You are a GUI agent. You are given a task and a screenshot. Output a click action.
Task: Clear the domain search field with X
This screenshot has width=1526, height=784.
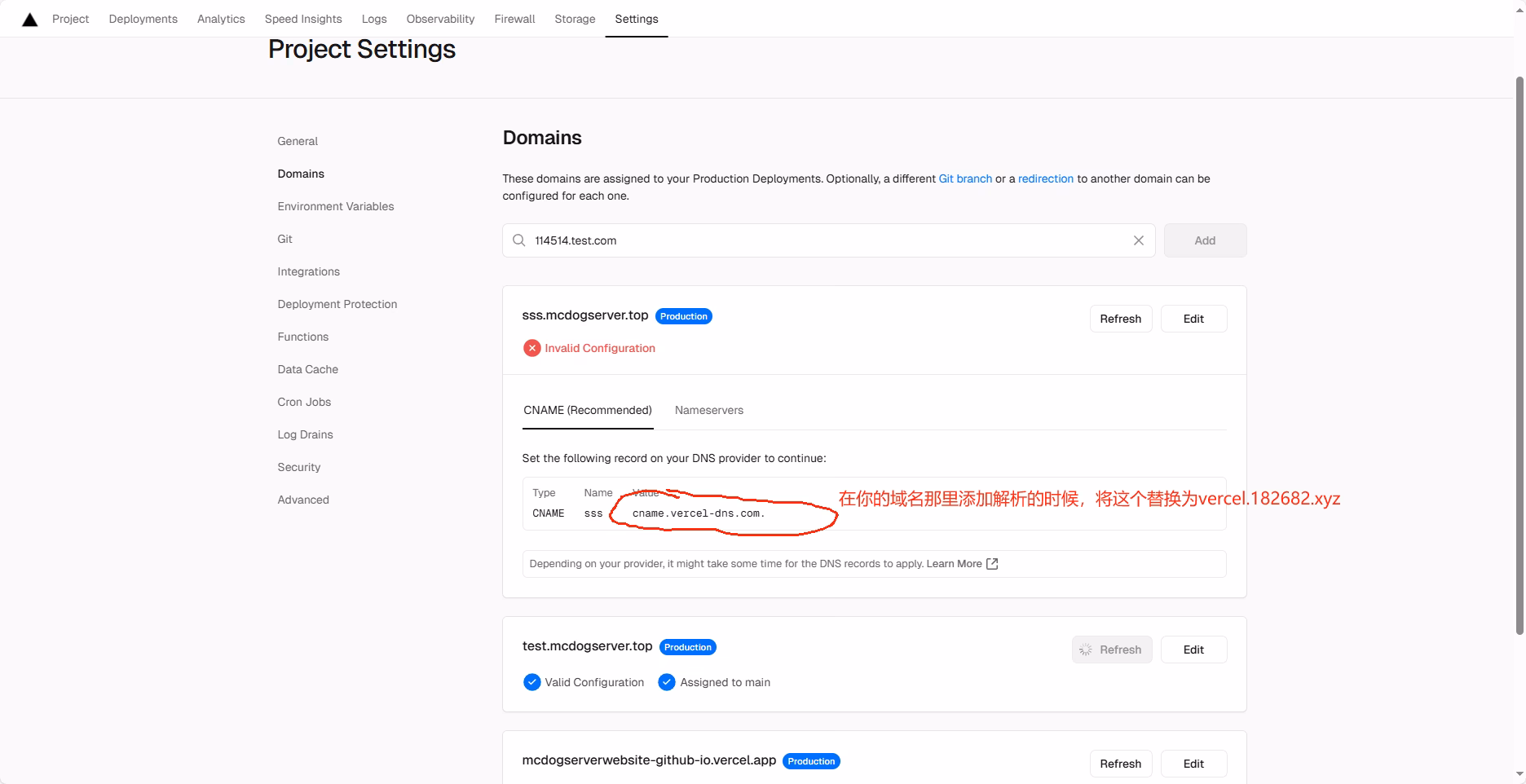(x=1138, y=240)
